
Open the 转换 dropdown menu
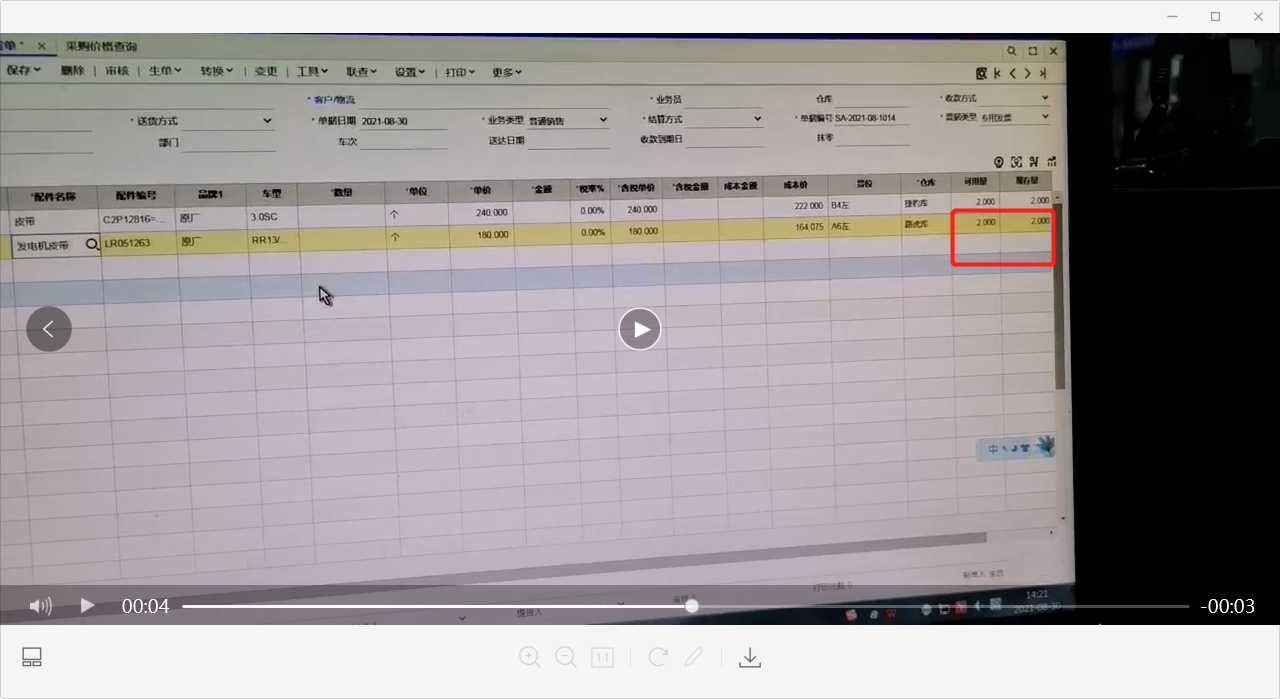tap(216, 71)
